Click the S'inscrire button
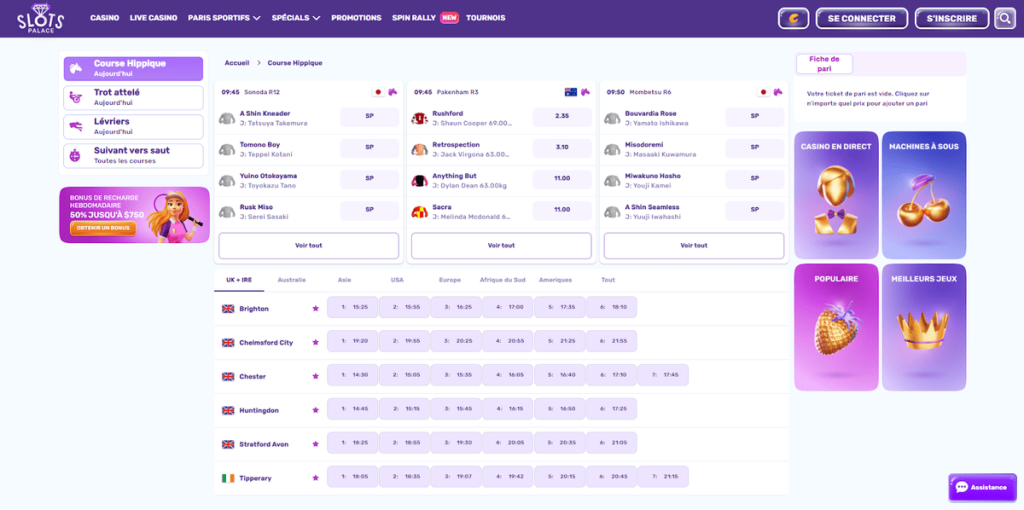 (x=952, y=18)
